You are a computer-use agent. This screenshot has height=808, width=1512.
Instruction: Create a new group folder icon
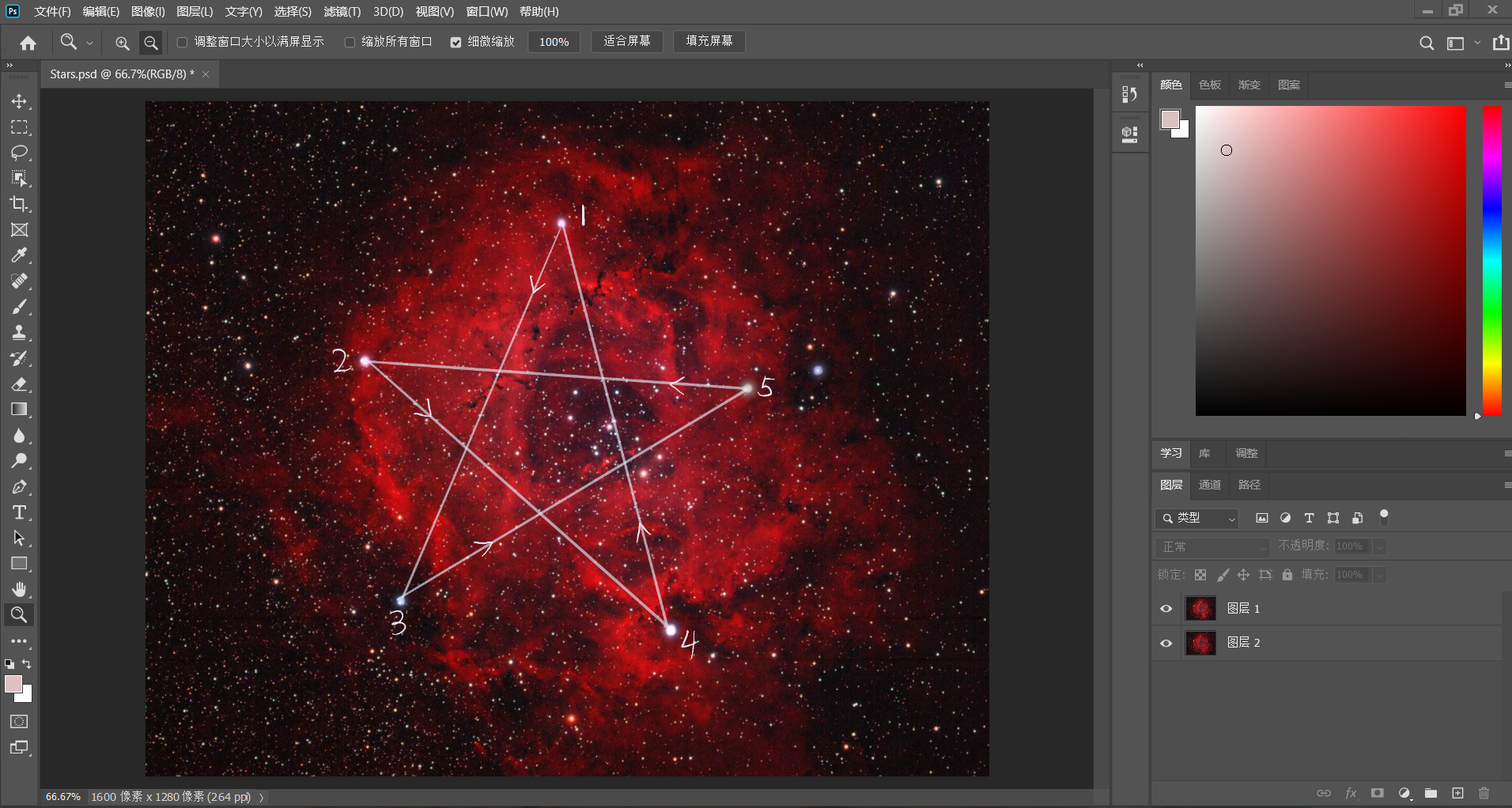(1431, 793)
